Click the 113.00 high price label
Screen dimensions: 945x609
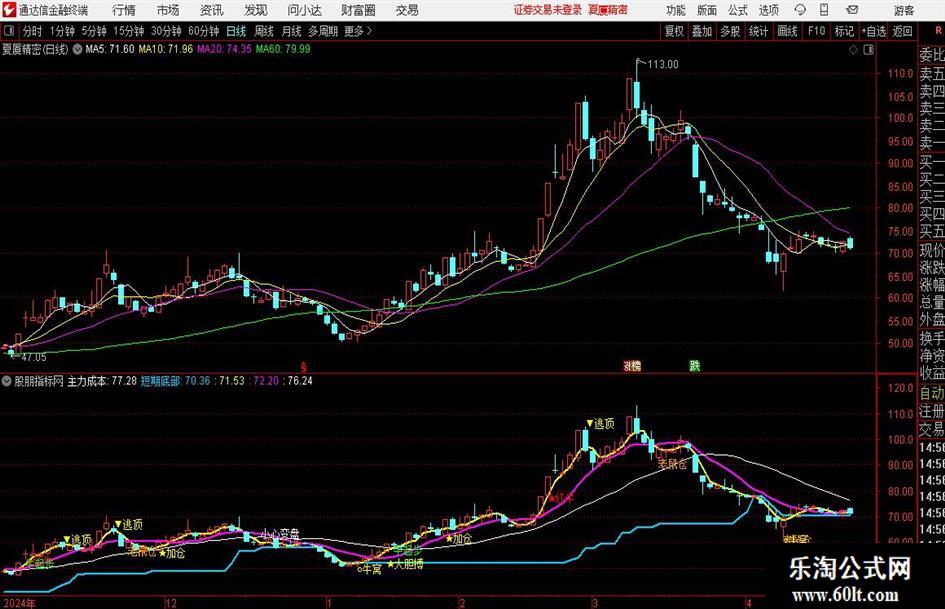click(x=663, y=65)
